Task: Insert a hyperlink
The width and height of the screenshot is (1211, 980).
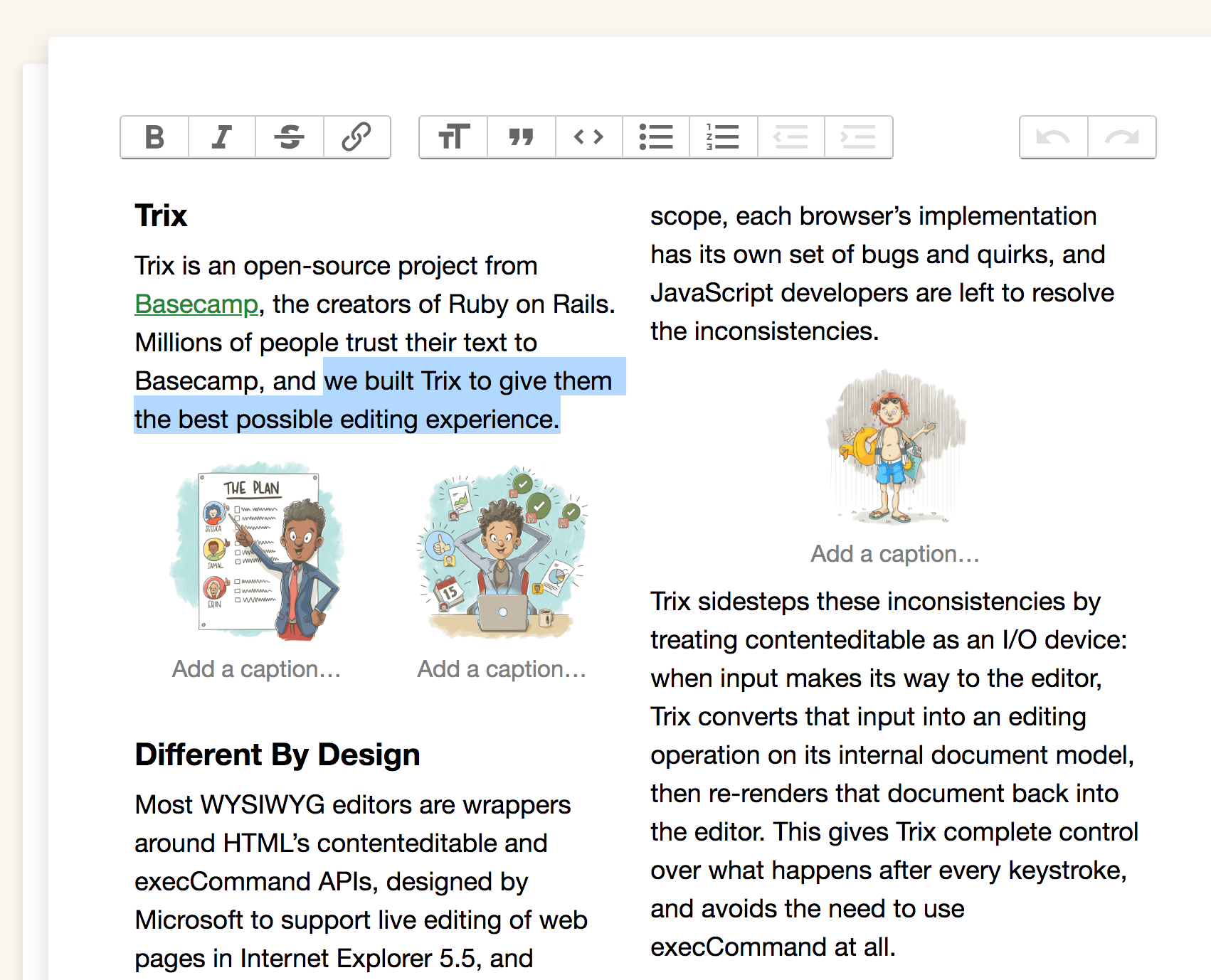Action: tap(357, 137)
